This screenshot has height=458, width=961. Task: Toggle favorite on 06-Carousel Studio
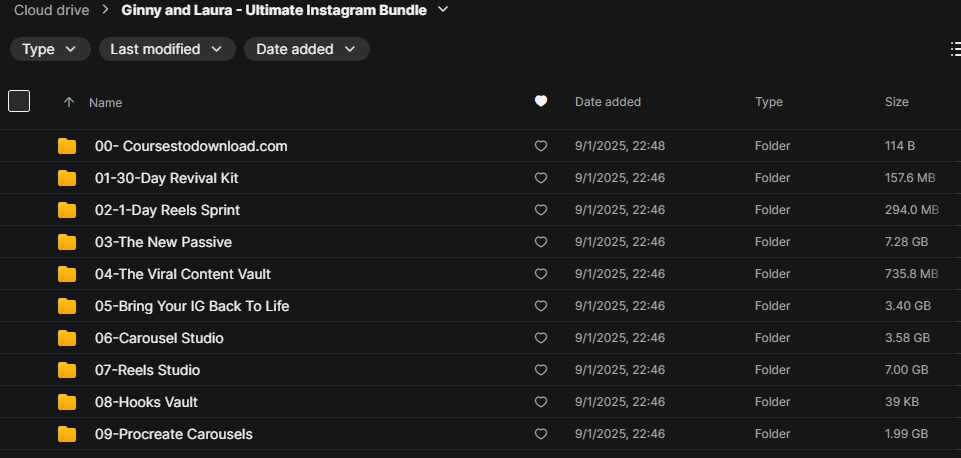click(541, 338)
